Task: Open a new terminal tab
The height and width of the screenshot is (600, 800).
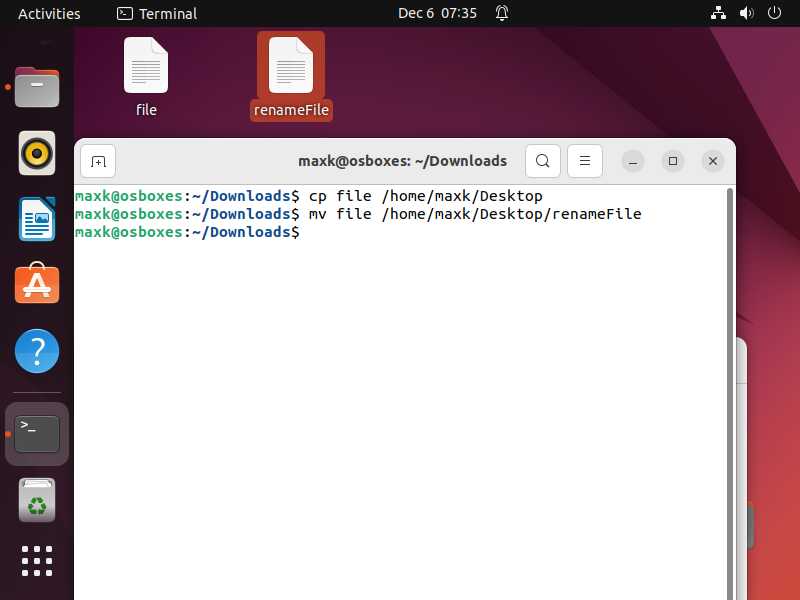Action: [98, 161]
